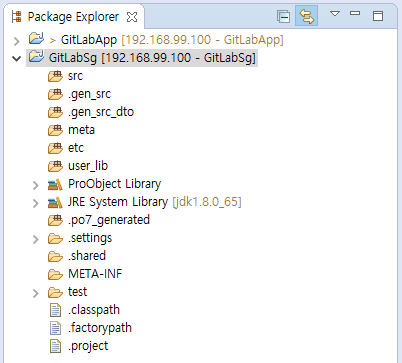
Task: Click the test folder icon
Action: 55,293
